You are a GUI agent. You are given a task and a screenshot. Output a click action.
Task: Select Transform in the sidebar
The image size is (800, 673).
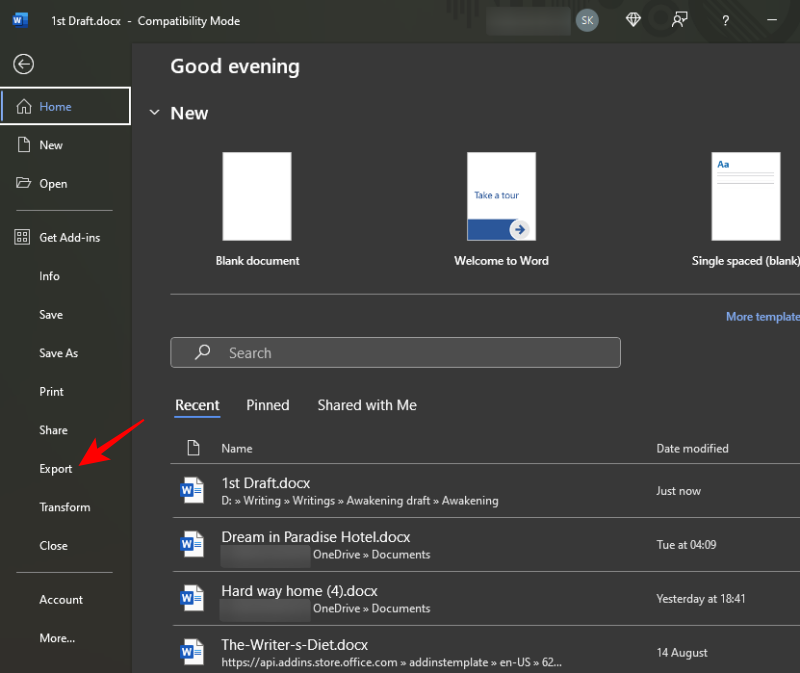tap(65, 507)
